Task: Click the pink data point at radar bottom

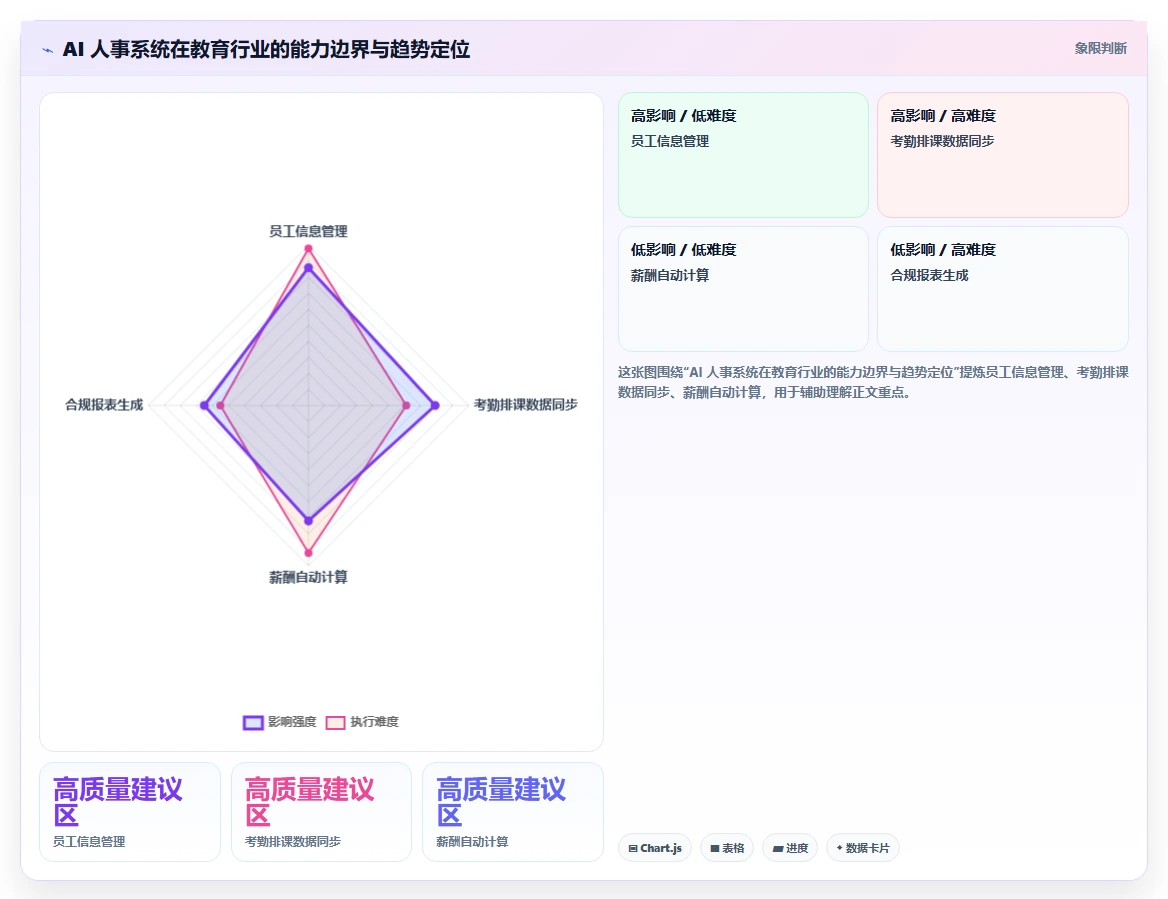Action: (308, 553)
